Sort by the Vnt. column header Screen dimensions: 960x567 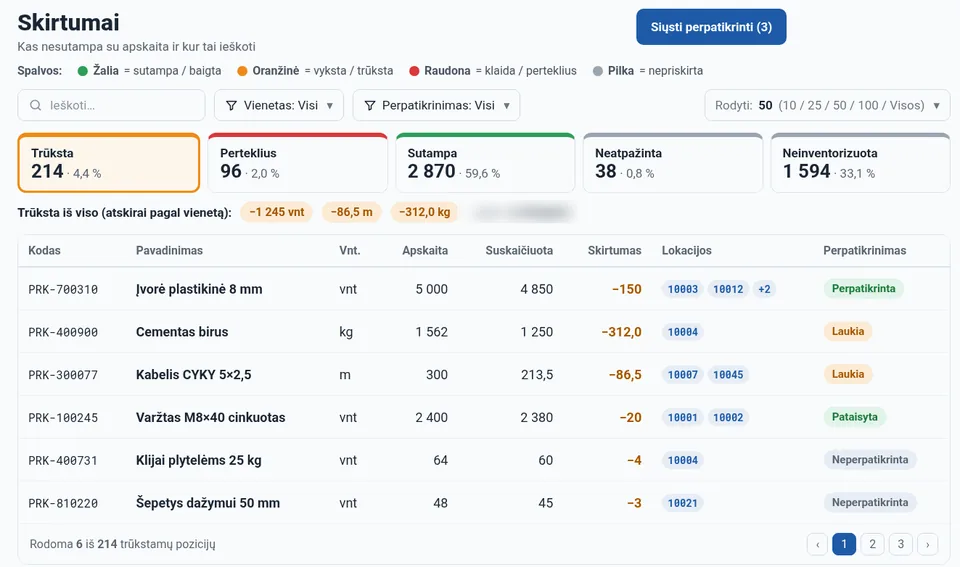point(350,250)
